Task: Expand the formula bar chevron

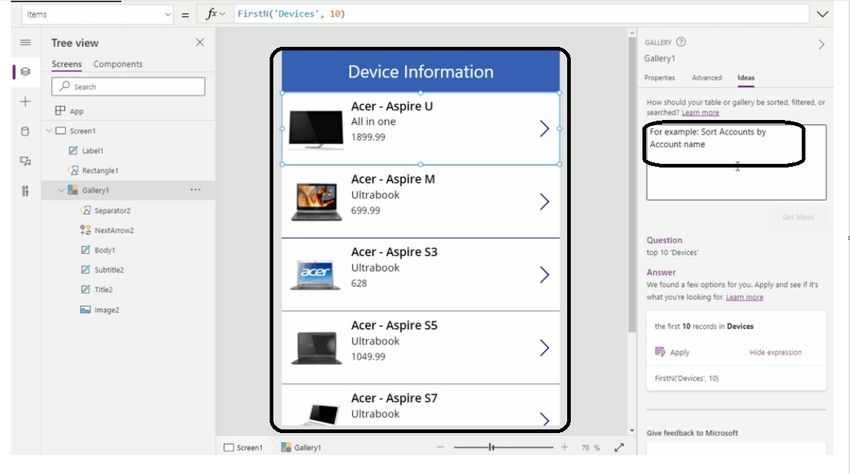Action: [822, 15]
